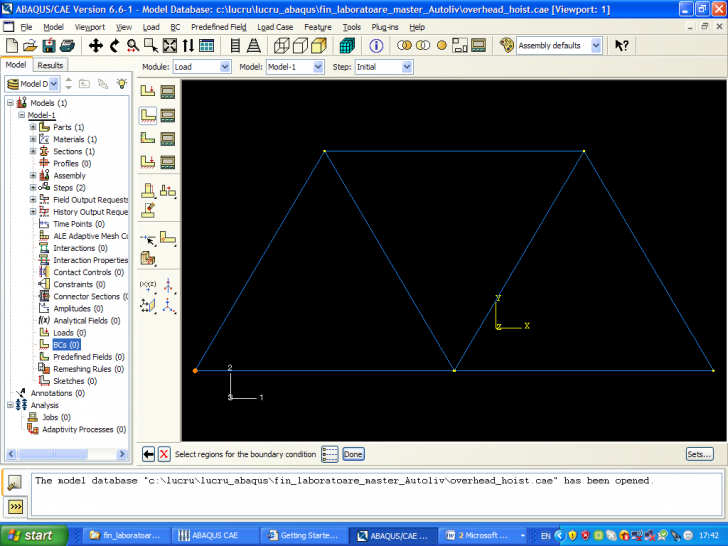Viewport: 728px width, 546px height.
Task: Expand the Materials tree node
Action: click(33, 139)
